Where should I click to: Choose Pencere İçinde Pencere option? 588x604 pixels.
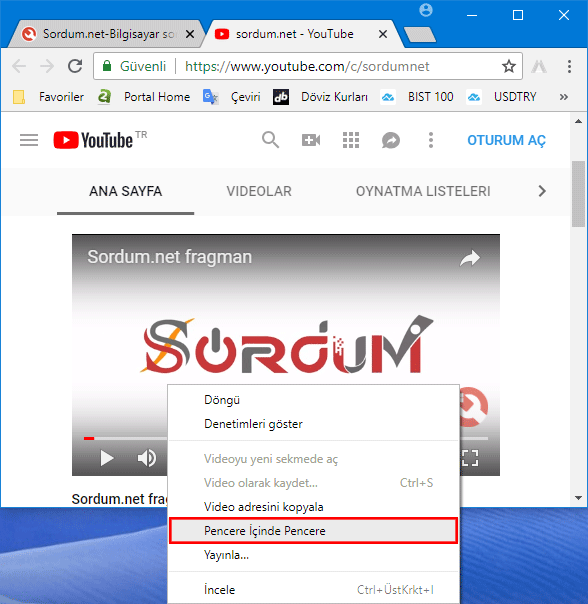[x=314, y=531]
